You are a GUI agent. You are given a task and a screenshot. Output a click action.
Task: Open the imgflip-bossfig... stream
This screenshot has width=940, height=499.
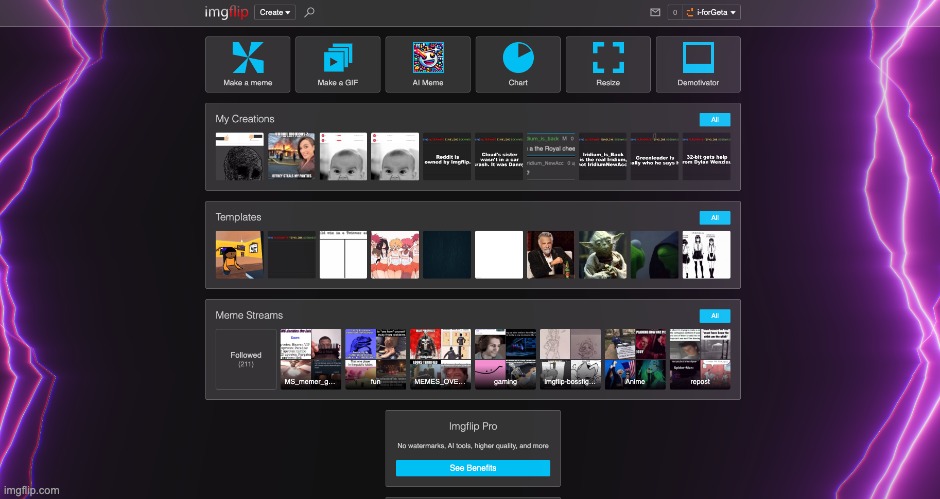click(570, 359)
